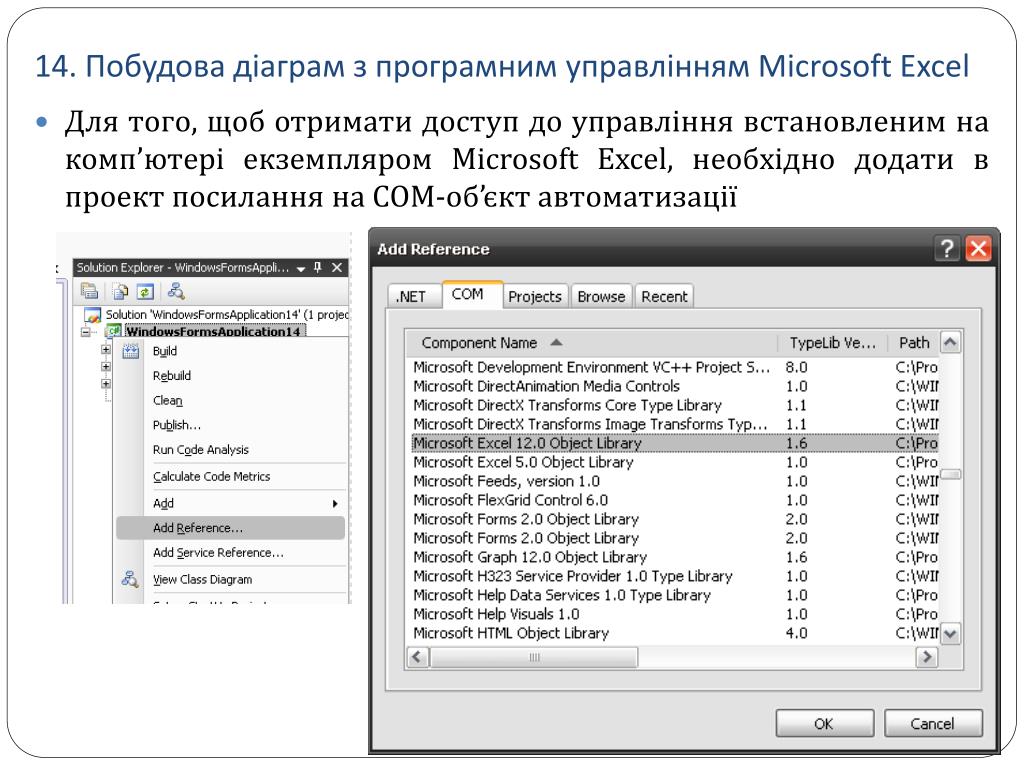Click the vertical scrollbar up arrow

pos(951,342)
